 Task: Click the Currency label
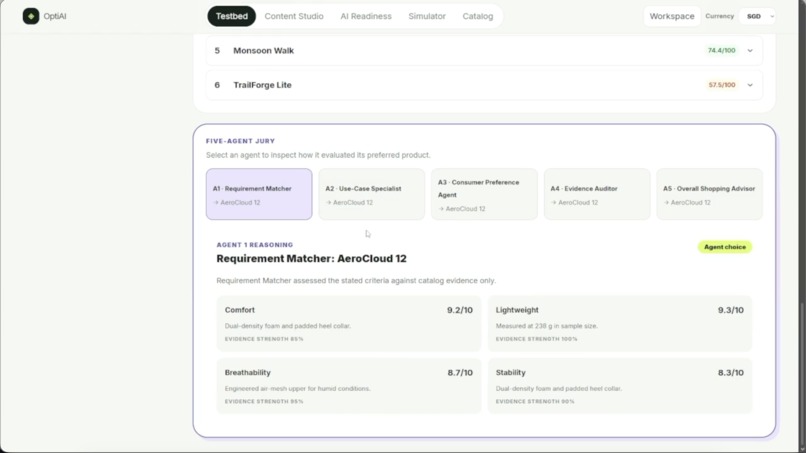pos(719,16)
